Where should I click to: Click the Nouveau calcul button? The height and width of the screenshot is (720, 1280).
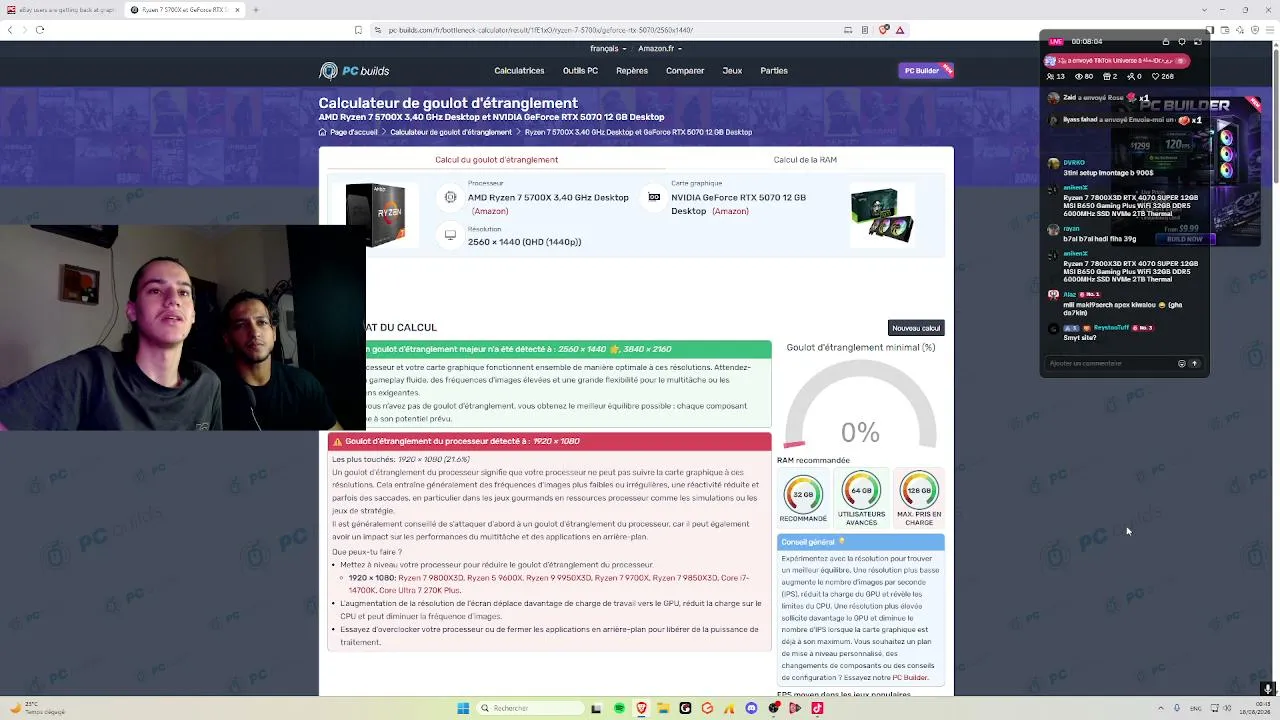pyautogui.click(x=916, y=328)
